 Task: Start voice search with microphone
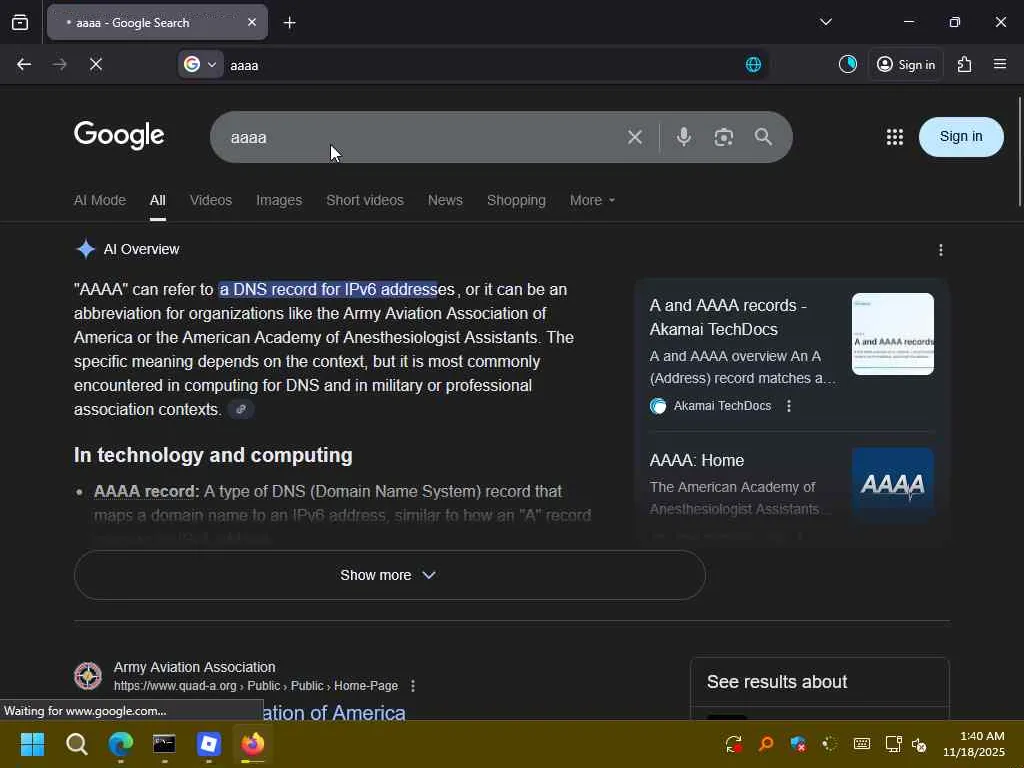684,136
